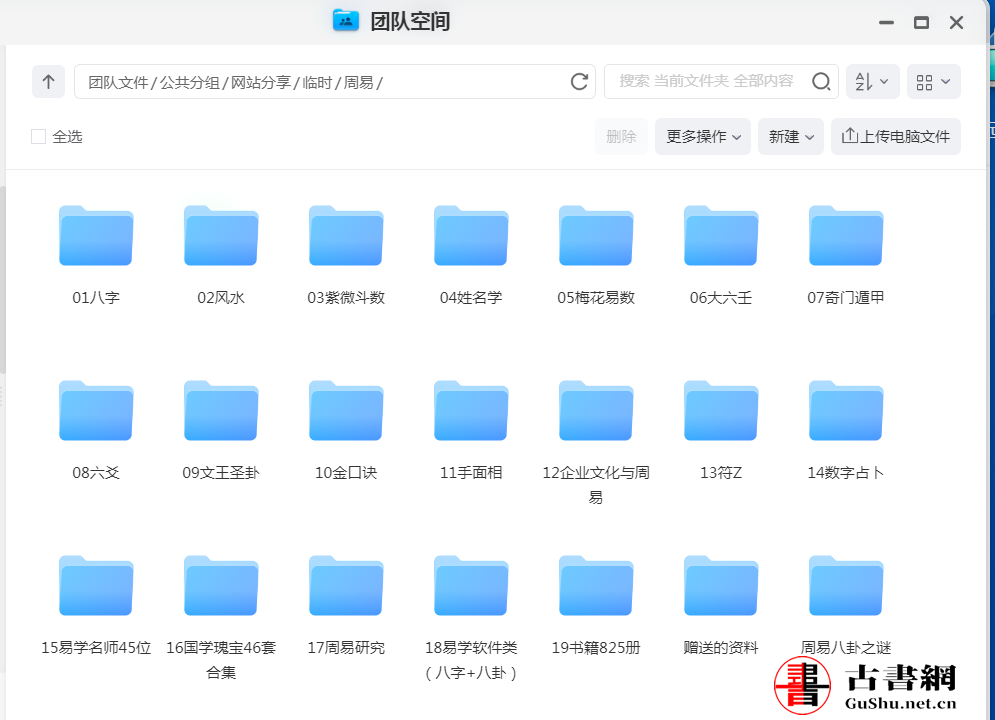Screen dimensions: 995x720
Task: Select the 16国学瑰宝46套合集 folder icon
Action: point(221,586)
